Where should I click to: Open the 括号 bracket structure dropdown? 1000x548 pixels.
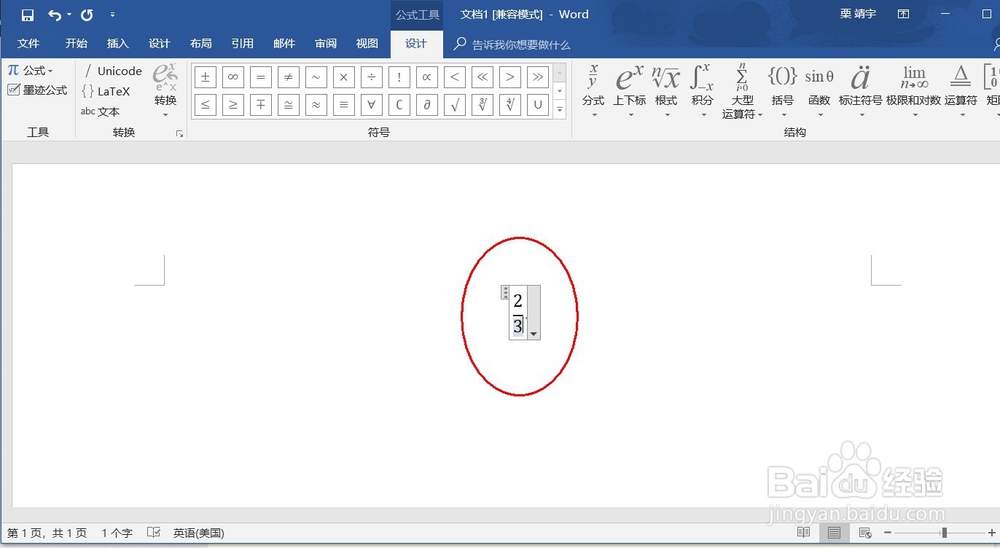pyautogui.click(x=783, y=91)
